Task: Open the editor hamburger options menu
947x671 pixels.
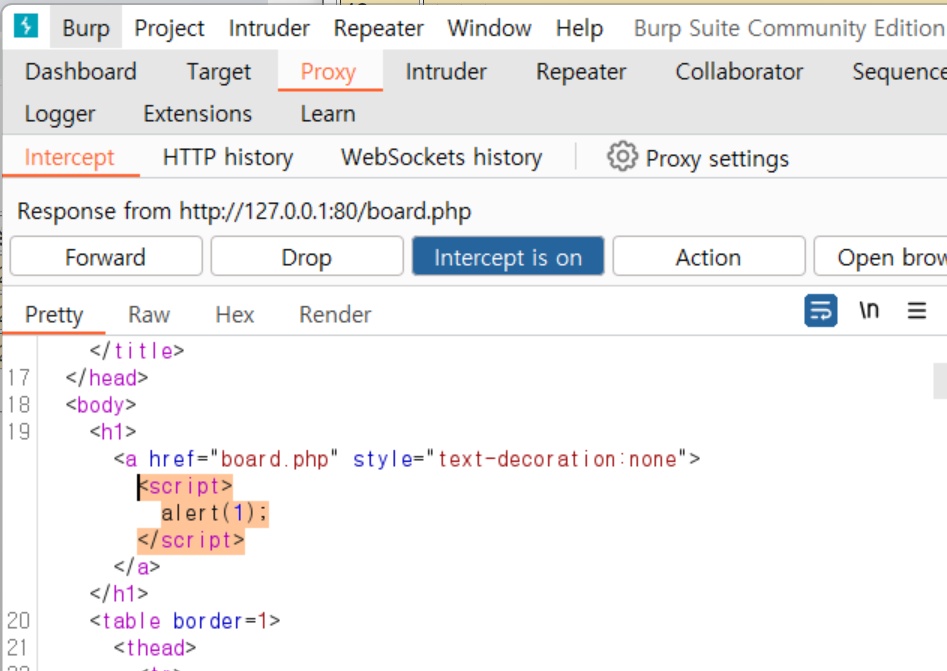Action: 917,310
